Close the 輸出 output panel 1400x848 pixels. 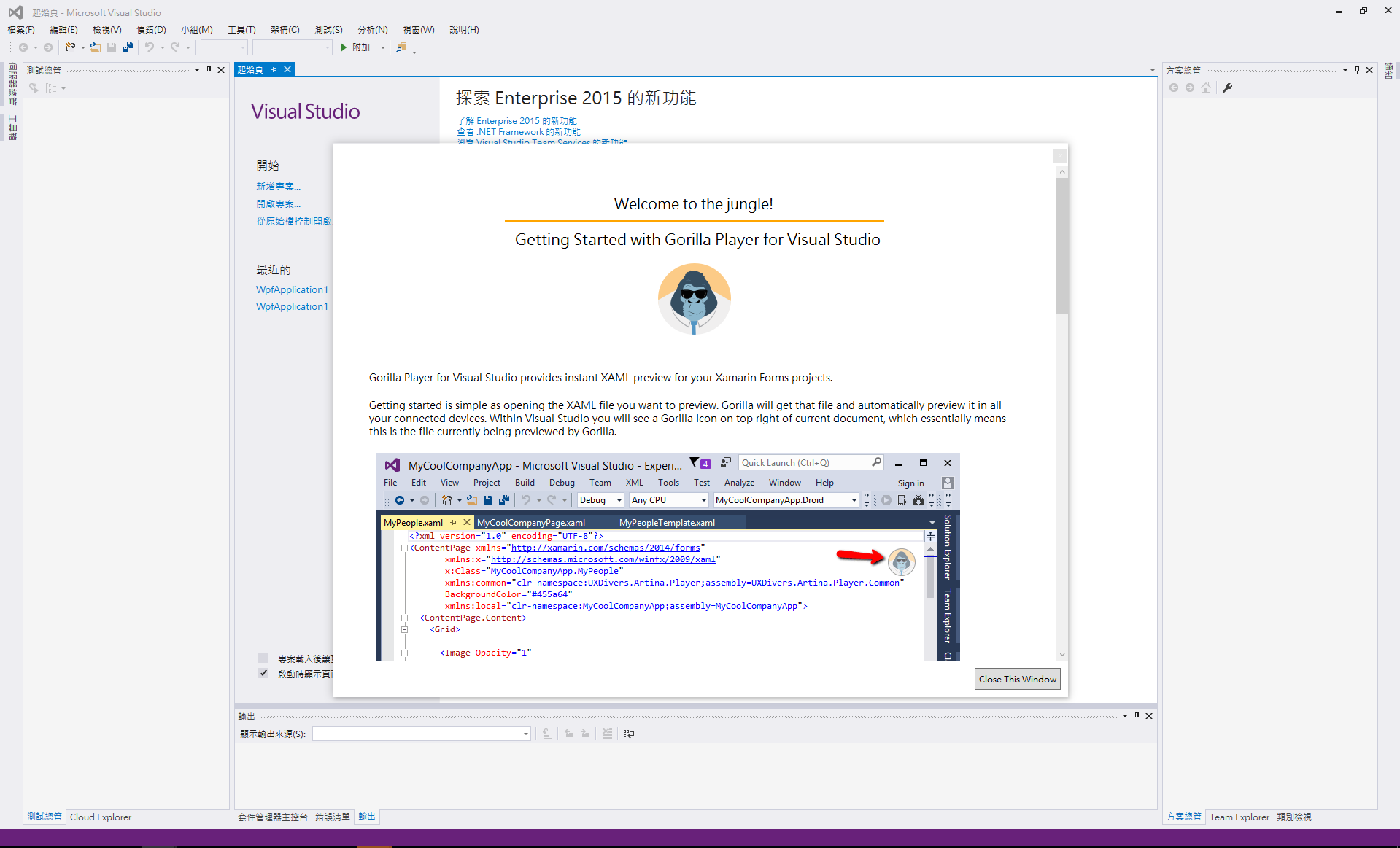1149,716
